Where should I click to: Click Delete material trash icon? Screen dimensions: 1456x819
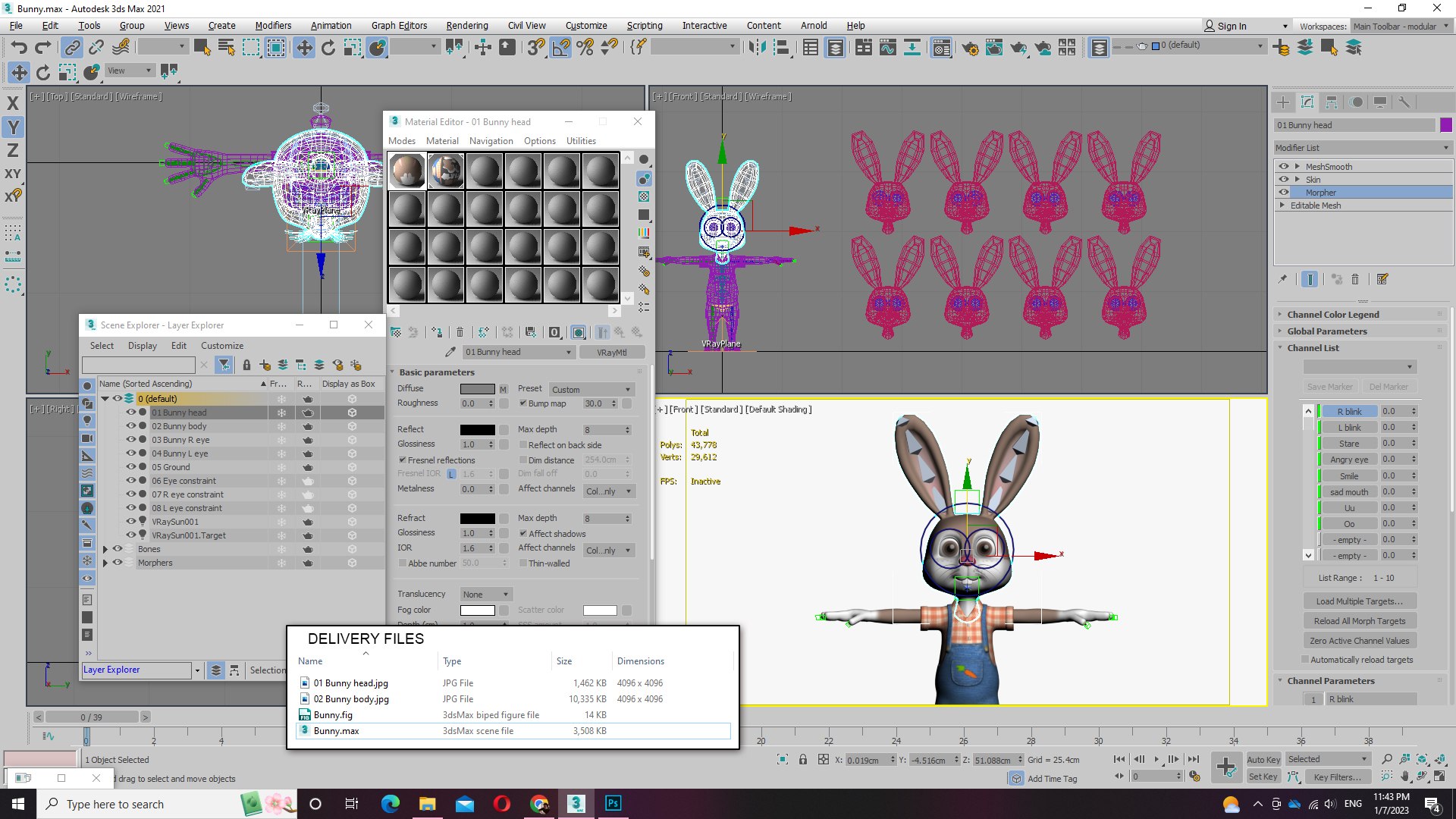[x=460, y=332]
